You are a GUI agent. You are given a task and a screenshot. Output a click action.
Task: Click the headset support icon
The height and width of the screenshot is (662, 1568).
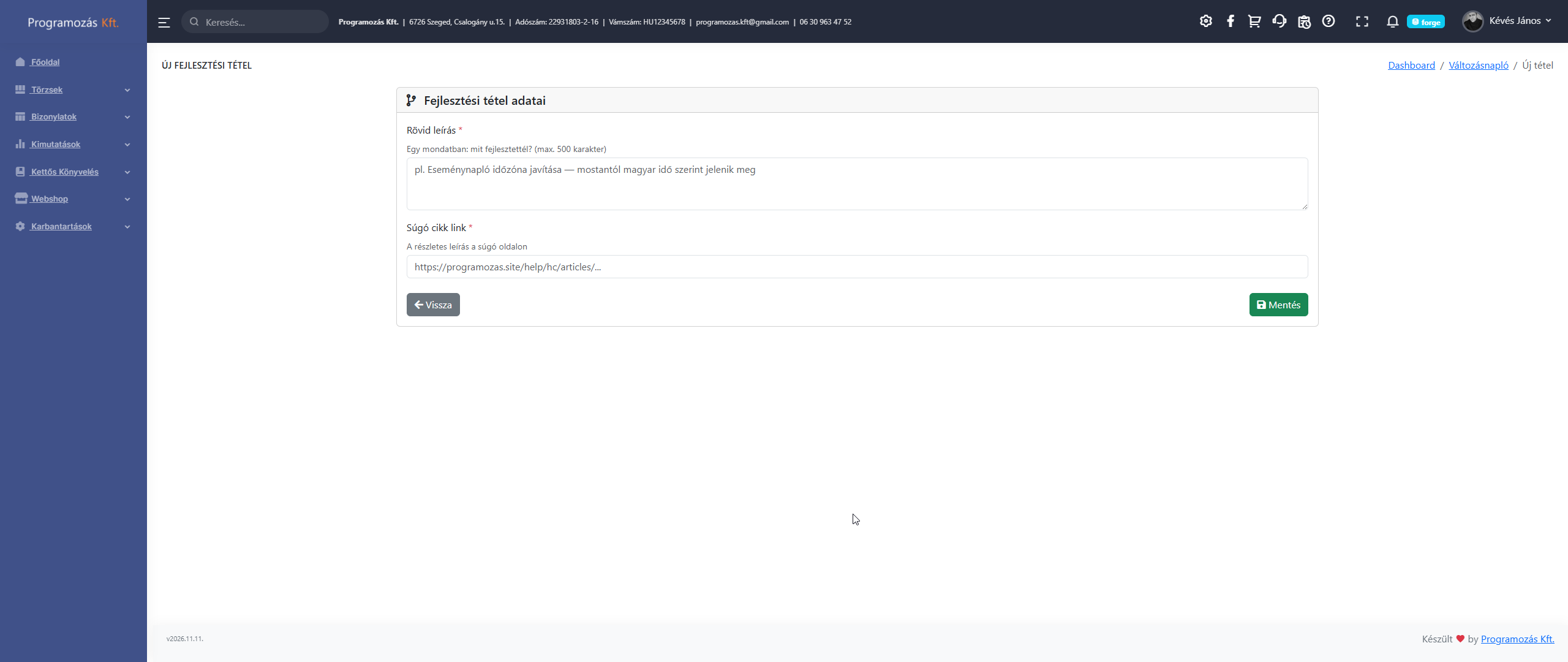click(1279, 21)
